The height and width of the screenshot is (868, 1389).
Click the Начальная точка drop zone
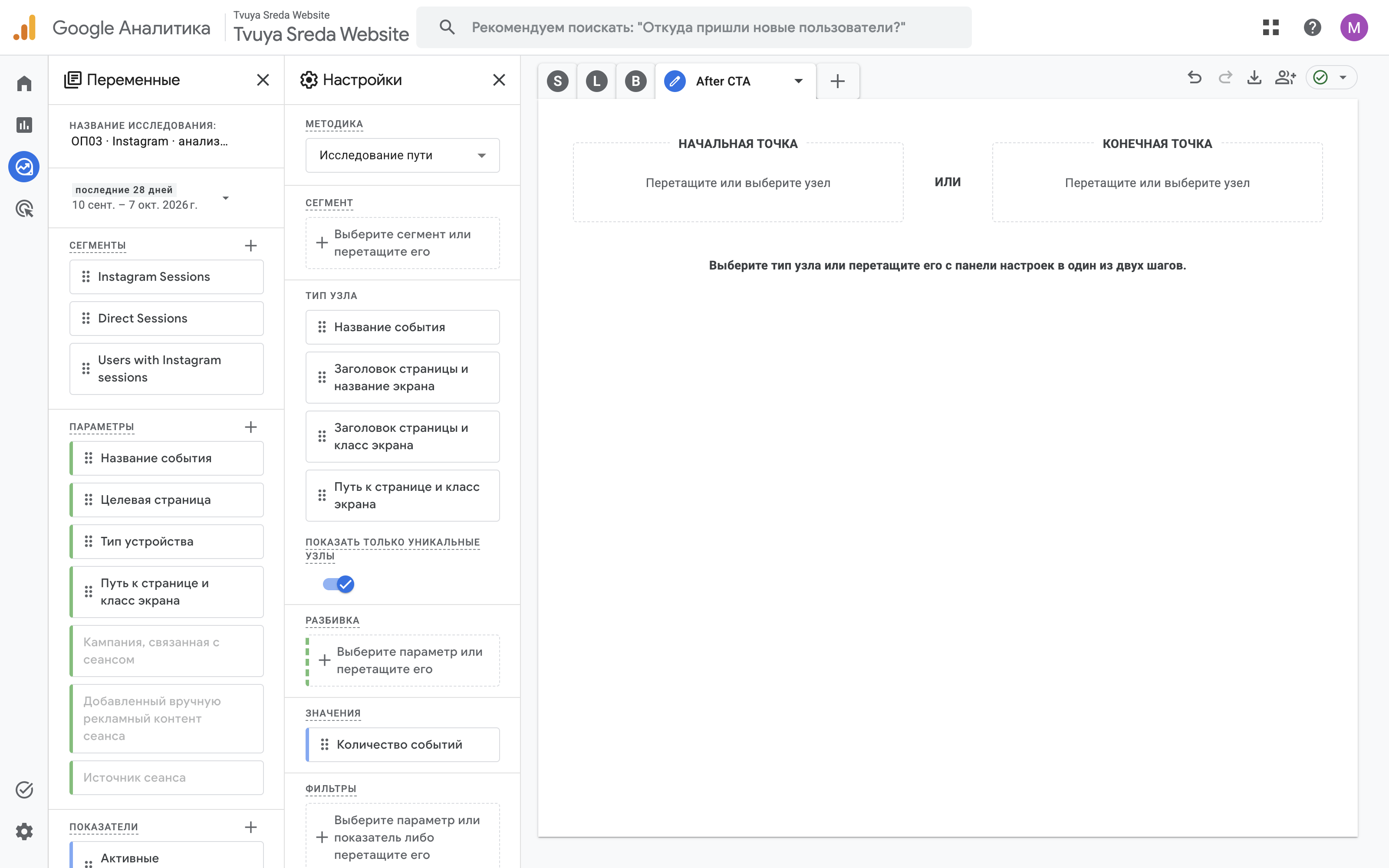[x=738, y=183]
